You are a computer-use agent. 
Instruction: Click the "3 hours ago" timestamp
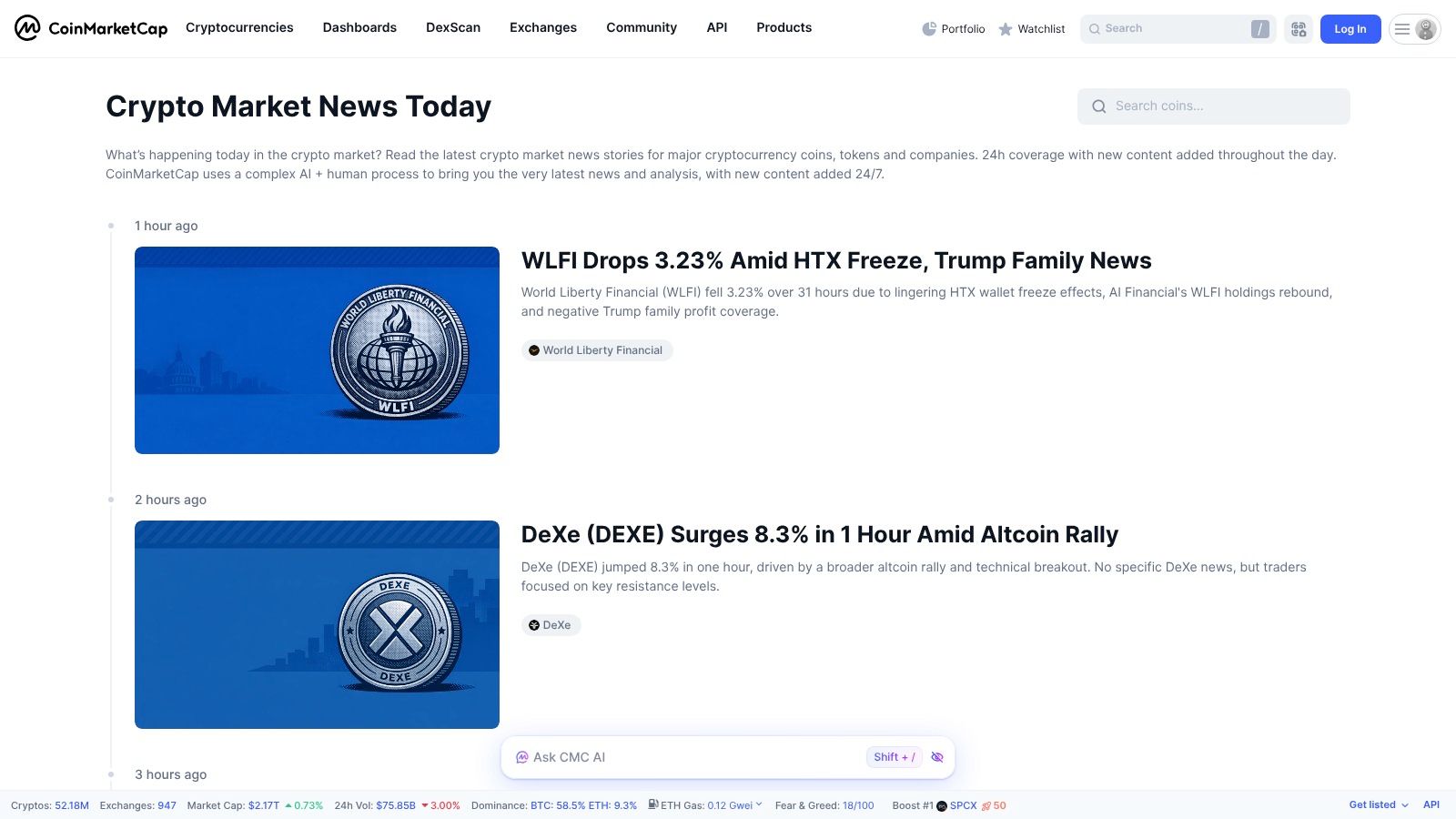[171, 774]
